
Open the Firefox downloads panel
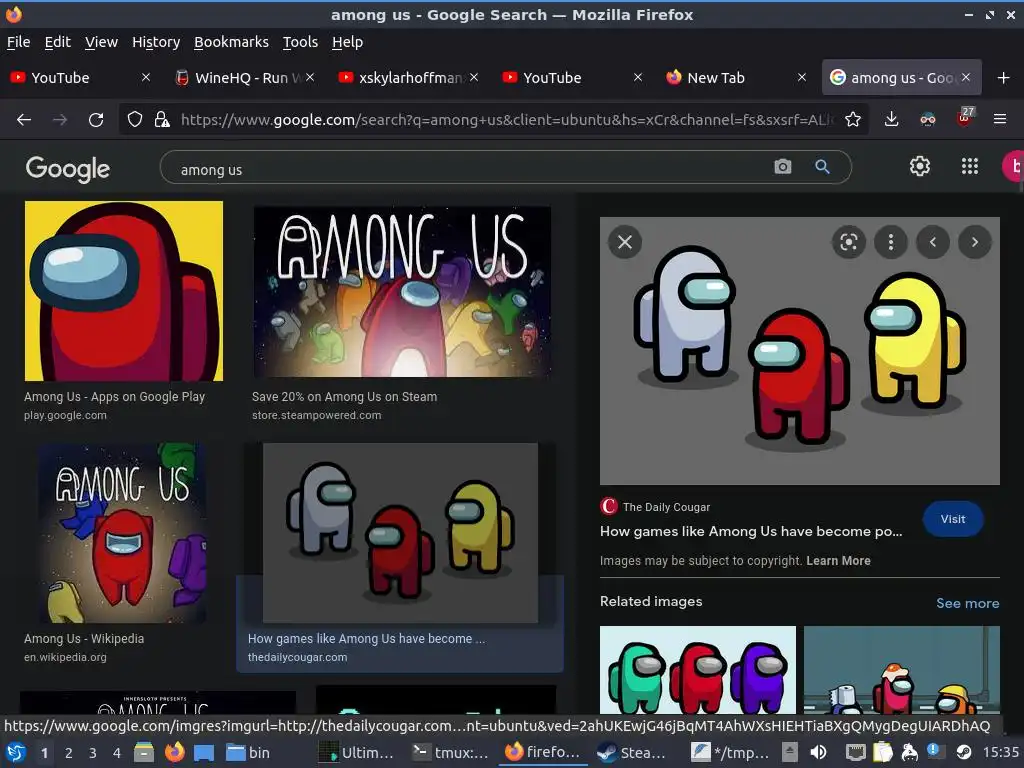pos(891,120)
